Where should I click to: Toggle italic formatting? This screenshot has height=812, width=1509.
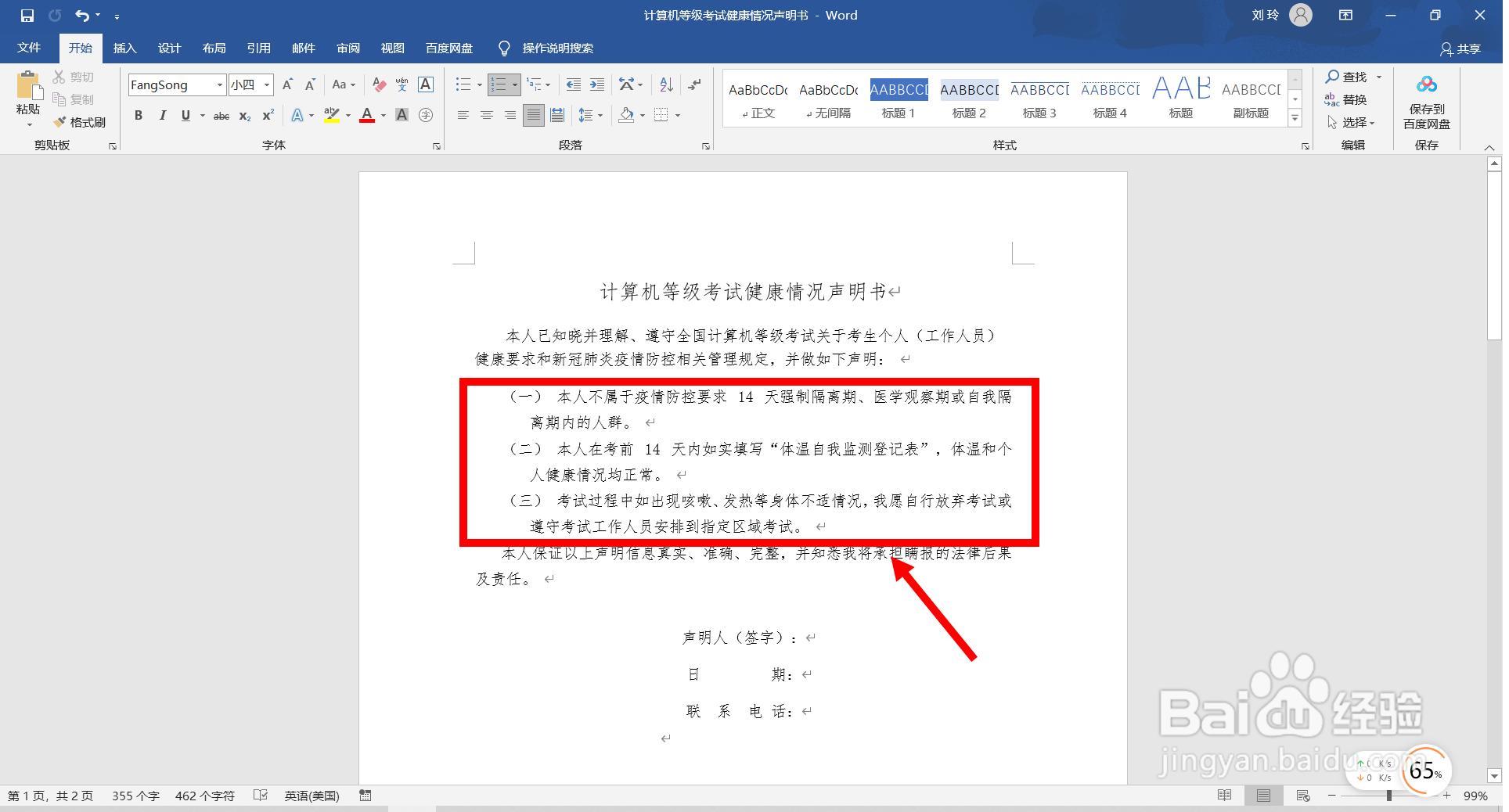(162, 116)
